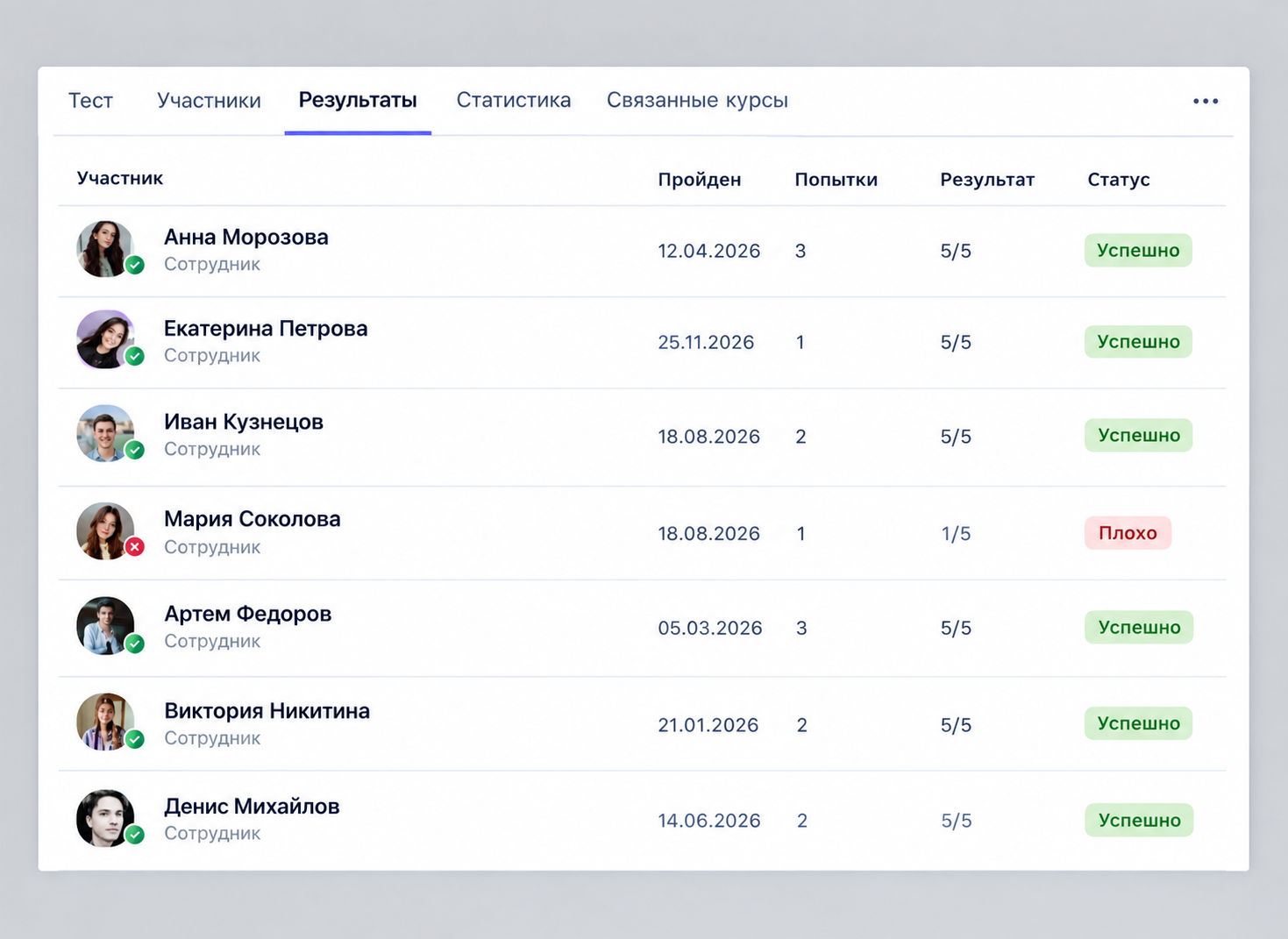Image resolution: width=1288 pixels, height=939 pixels.
Task: Open Артем Федоров's name link
Action: pyautogui.click(x=248, y=614)
